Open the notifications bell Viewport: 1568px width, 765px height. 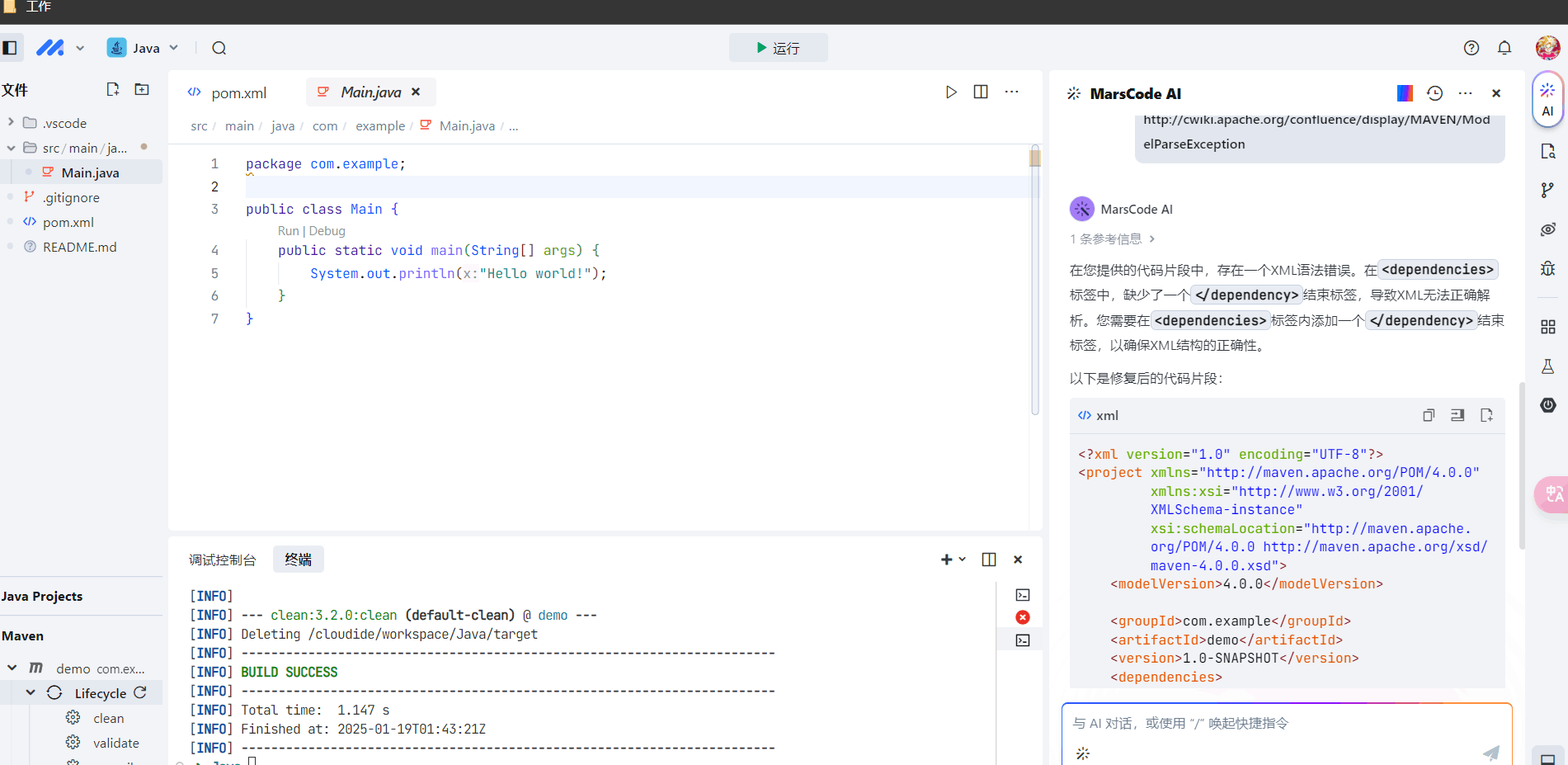point(1504,48)
